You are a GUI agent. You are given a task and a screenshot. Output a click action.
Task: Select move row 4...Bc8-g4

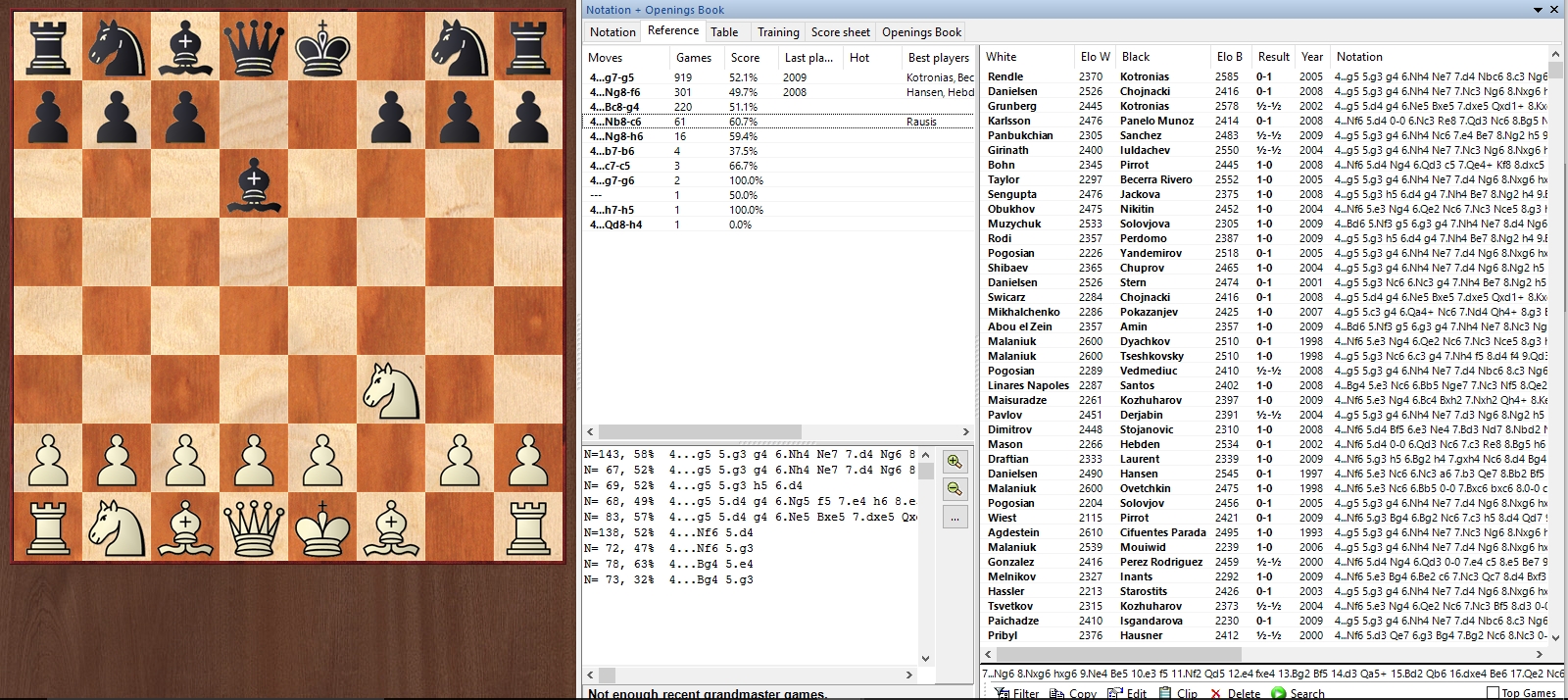click(779, 107)
